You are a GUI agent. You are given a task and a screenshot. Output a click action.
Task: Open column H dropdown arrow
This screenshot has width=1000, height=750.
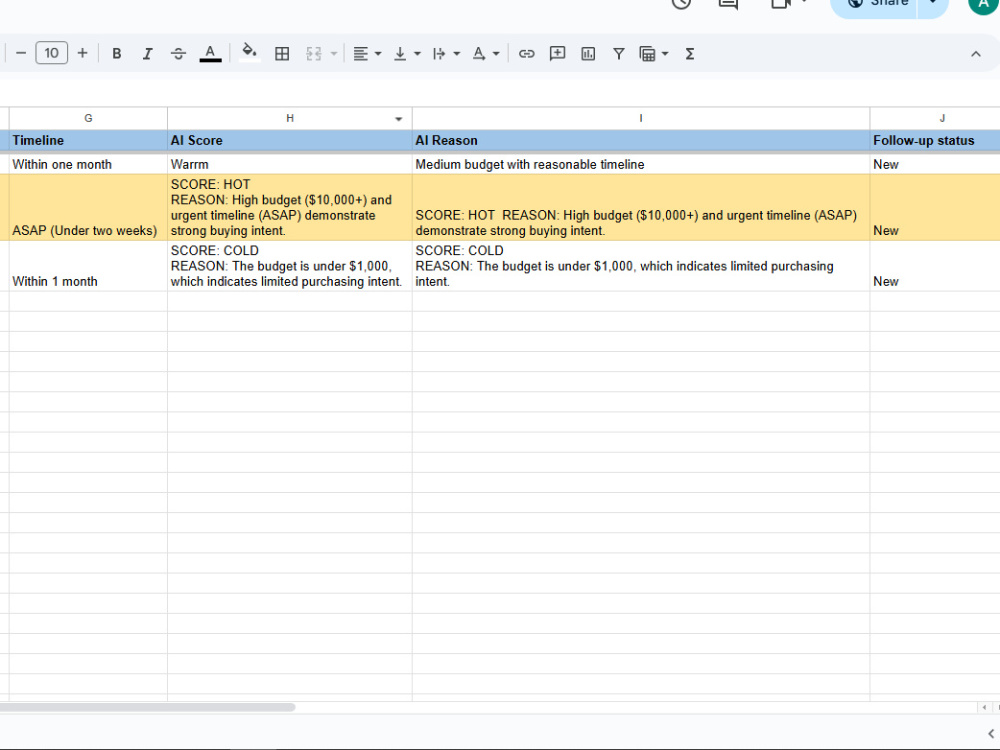(x=399, y=119)
